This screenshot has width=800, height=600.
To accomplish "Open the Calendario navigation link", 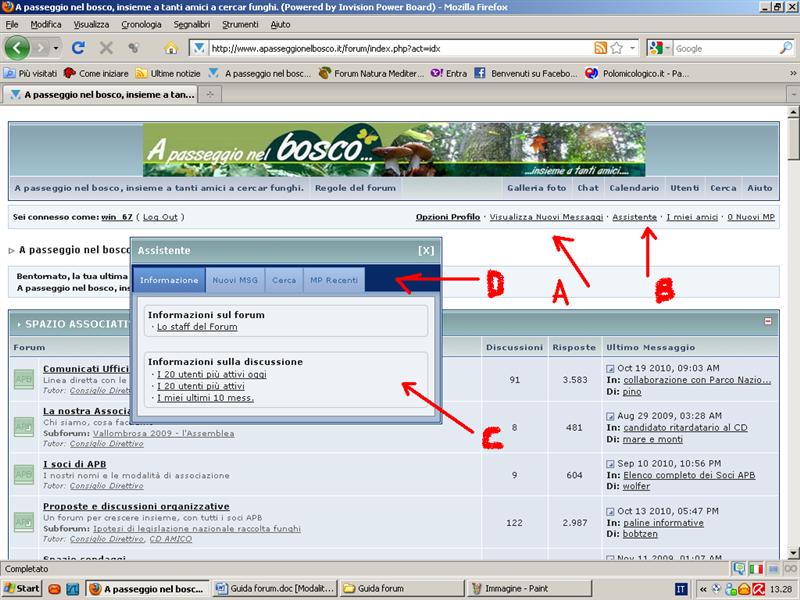I will pyautogui.click(x=634, y=188).
